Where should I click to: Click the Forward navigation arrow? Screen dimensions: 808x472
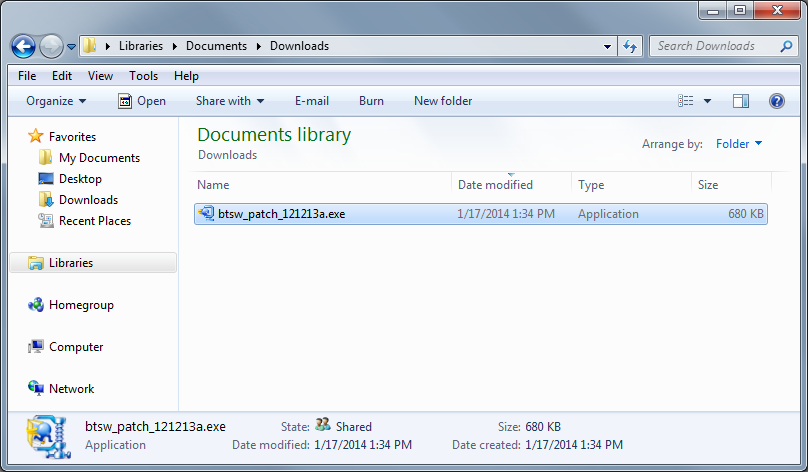coord(51,46)
